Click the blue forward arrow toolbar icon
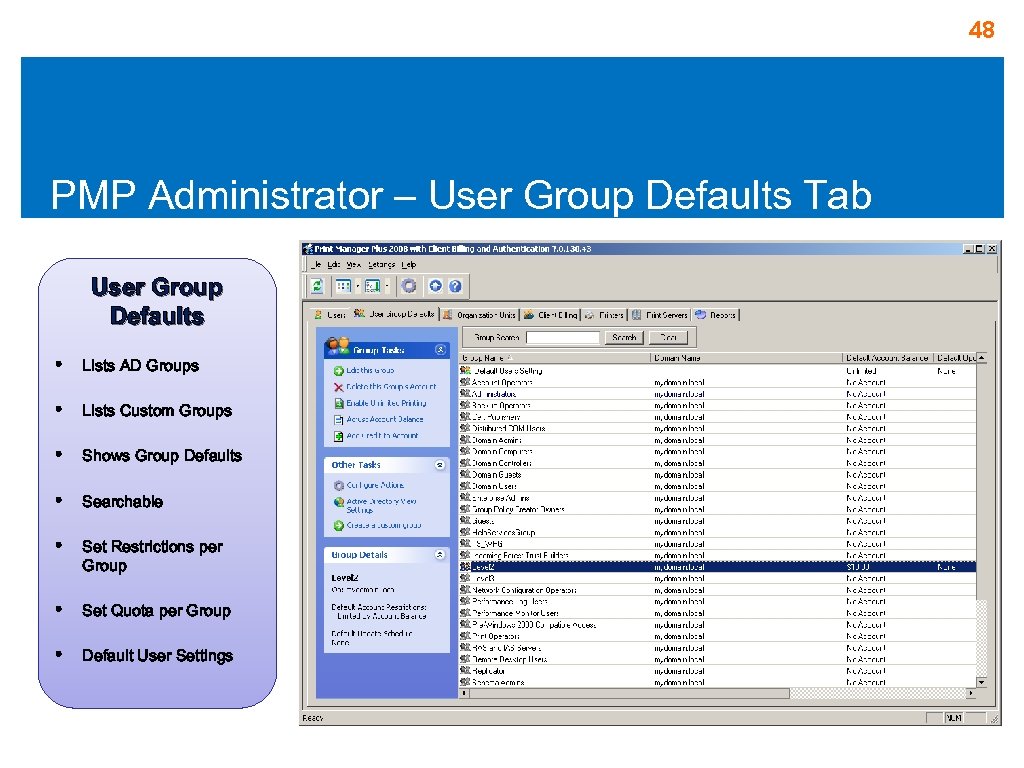 pos(435,284)
